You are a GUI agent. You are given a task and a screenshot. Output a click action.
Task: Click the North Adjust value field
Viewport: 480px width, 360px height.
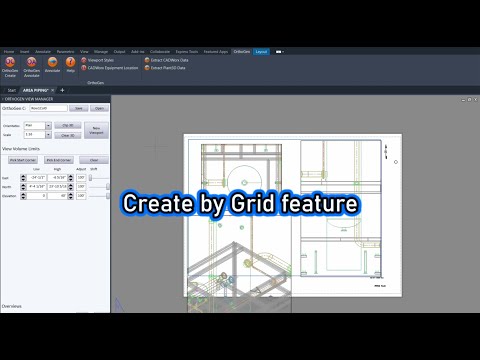[81, 187]
